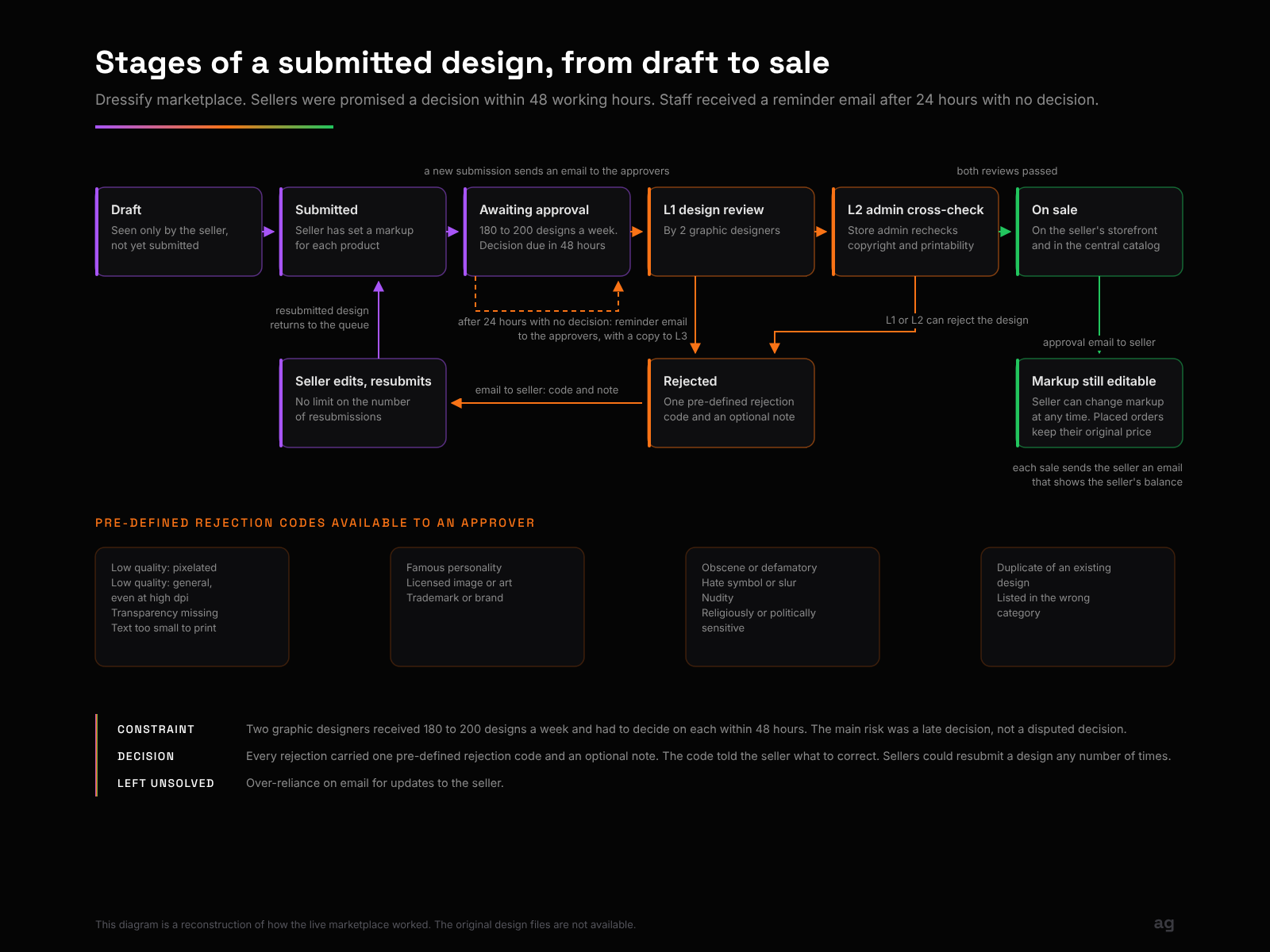Click the diagram title 'Stages of a submitted design'
This screenshot has width=1270, height=952.
coord(462,63)
